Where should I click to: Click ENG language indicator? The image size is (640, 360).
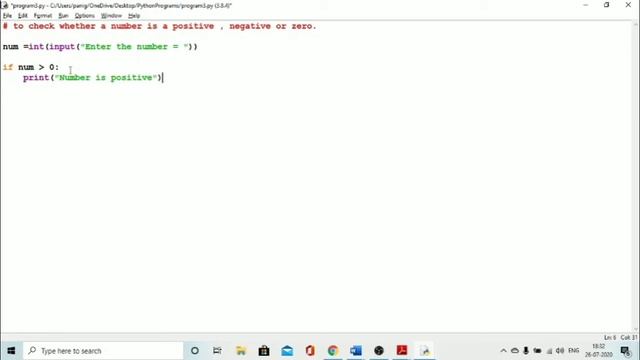(573, 351)
